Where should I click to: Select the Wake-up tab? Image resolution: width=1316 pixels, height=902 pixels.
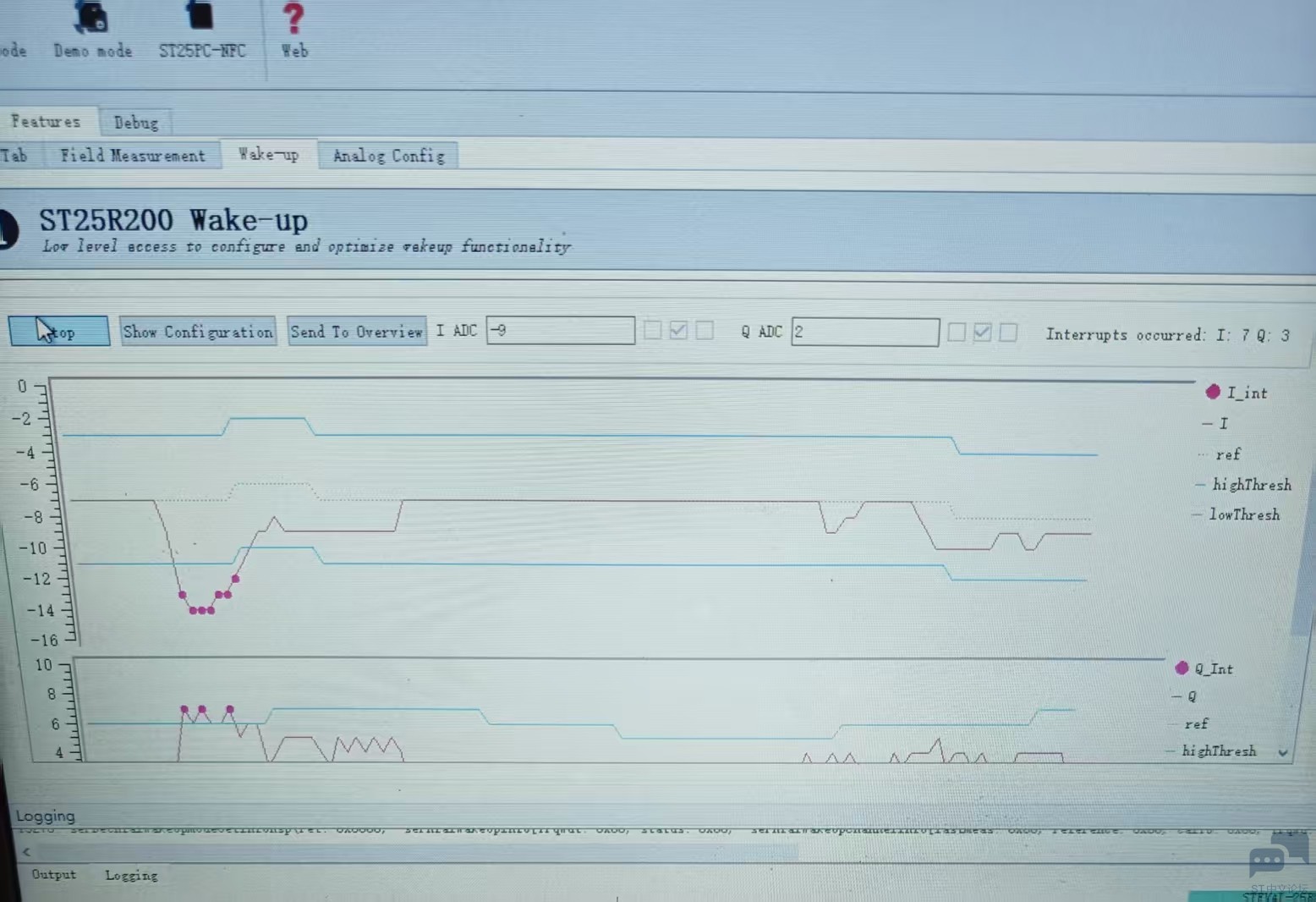[268, 154]
